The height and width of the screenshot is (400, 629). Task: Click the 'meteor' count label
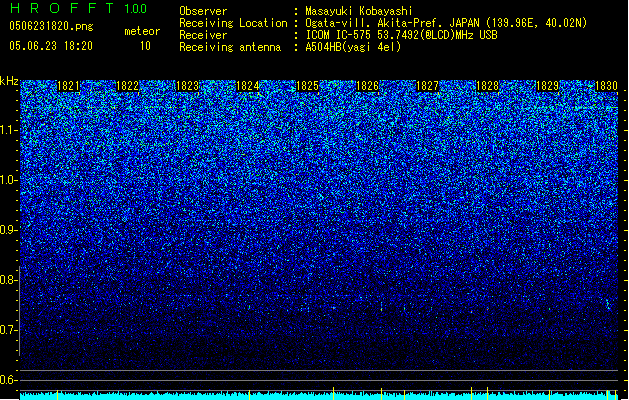click(142, 31)
